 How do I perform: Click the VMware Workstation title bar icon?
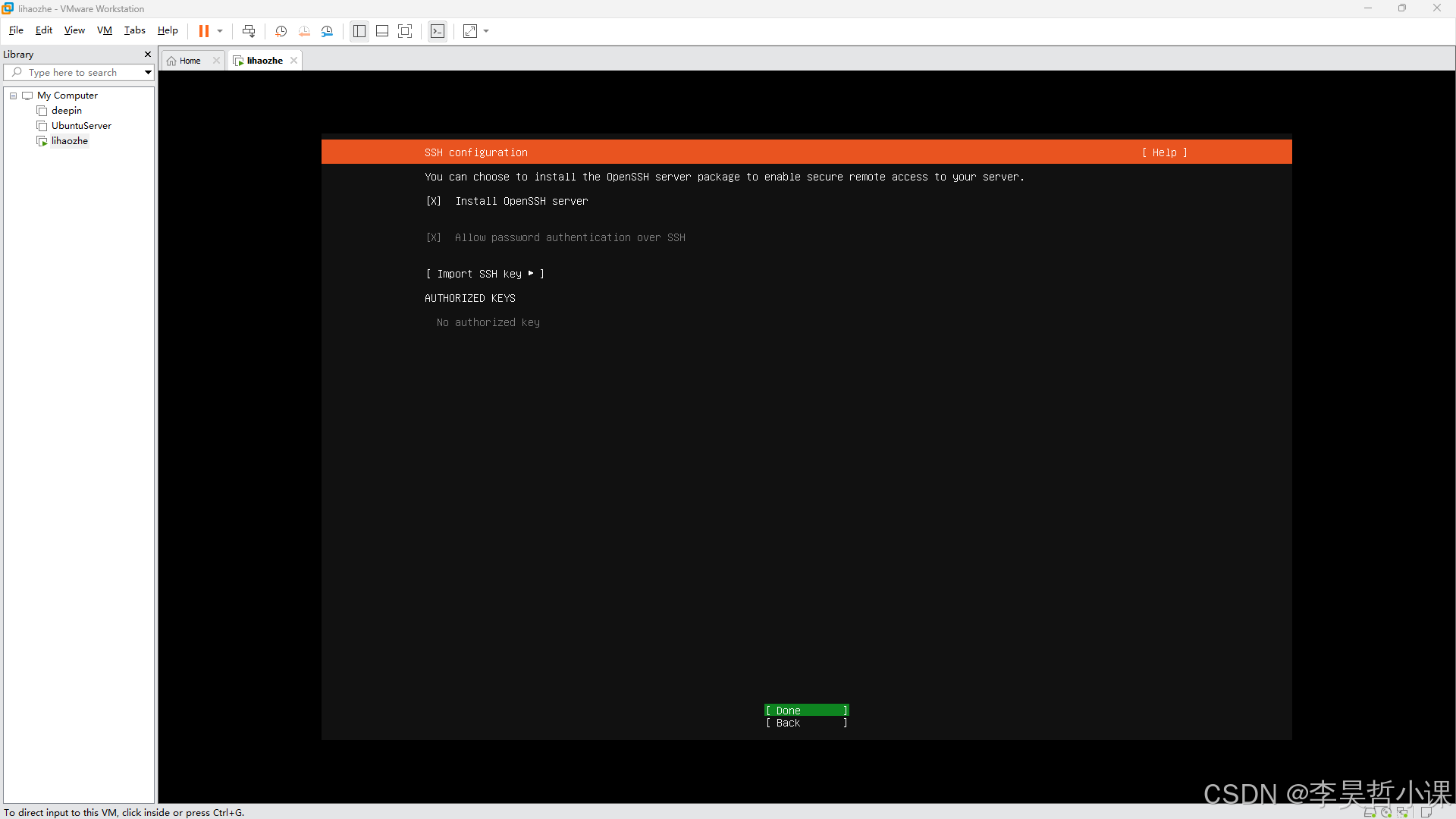[x=8, y=8]
